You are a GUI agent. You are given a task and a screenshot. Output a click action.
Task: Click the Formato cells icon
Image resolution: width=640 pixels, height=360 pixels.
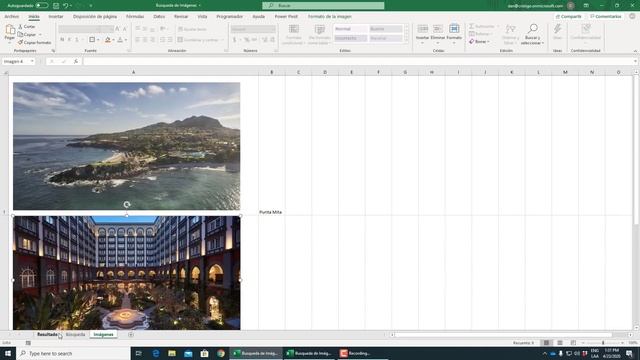point(454,29)
